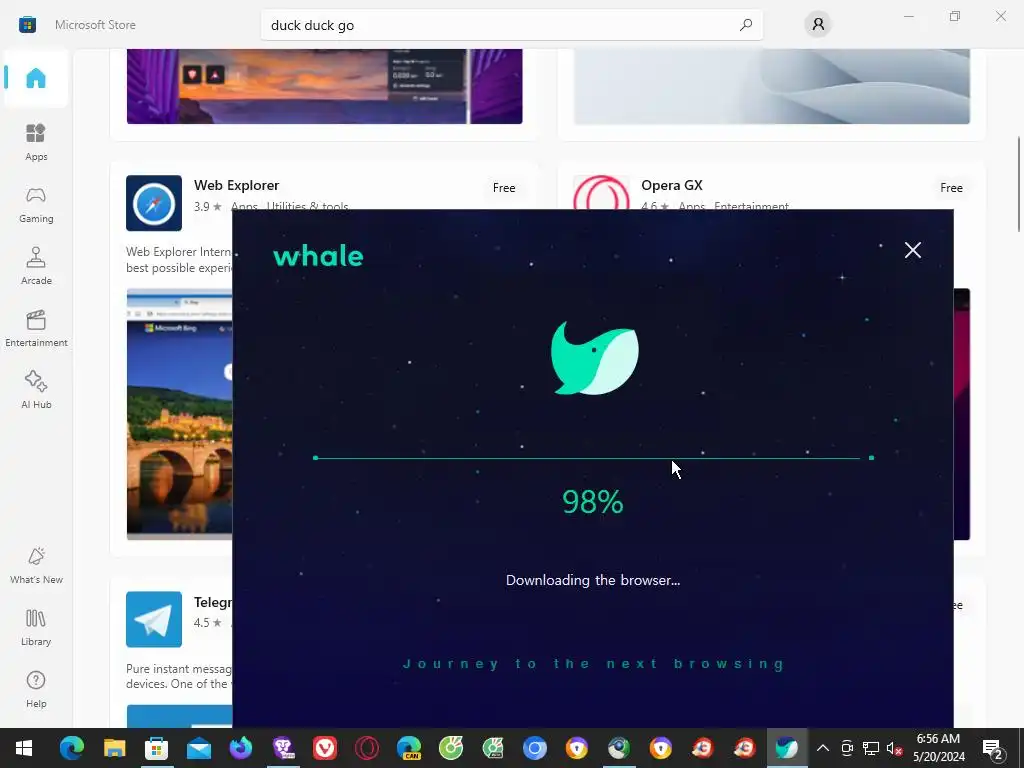Launch Microsoft Edge from the taskbar

(x=72, y=748)
